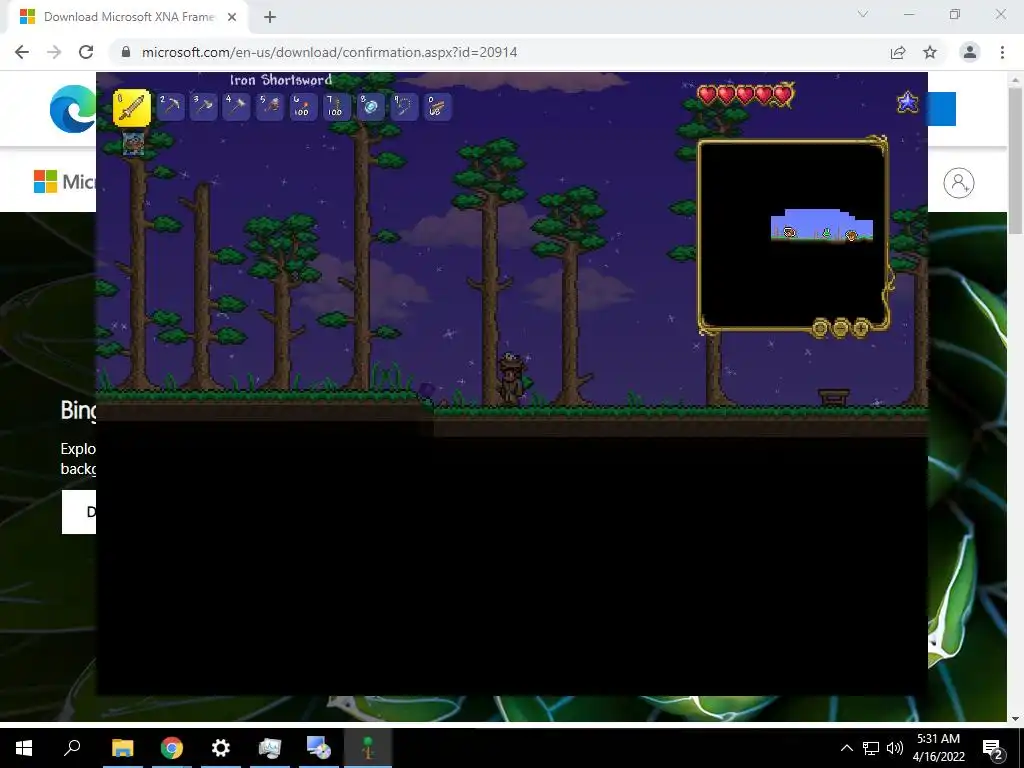Select the pickaxe in hotbar slot 2
The height and width of the screenshot is (768, 1024).
[170, 106]
